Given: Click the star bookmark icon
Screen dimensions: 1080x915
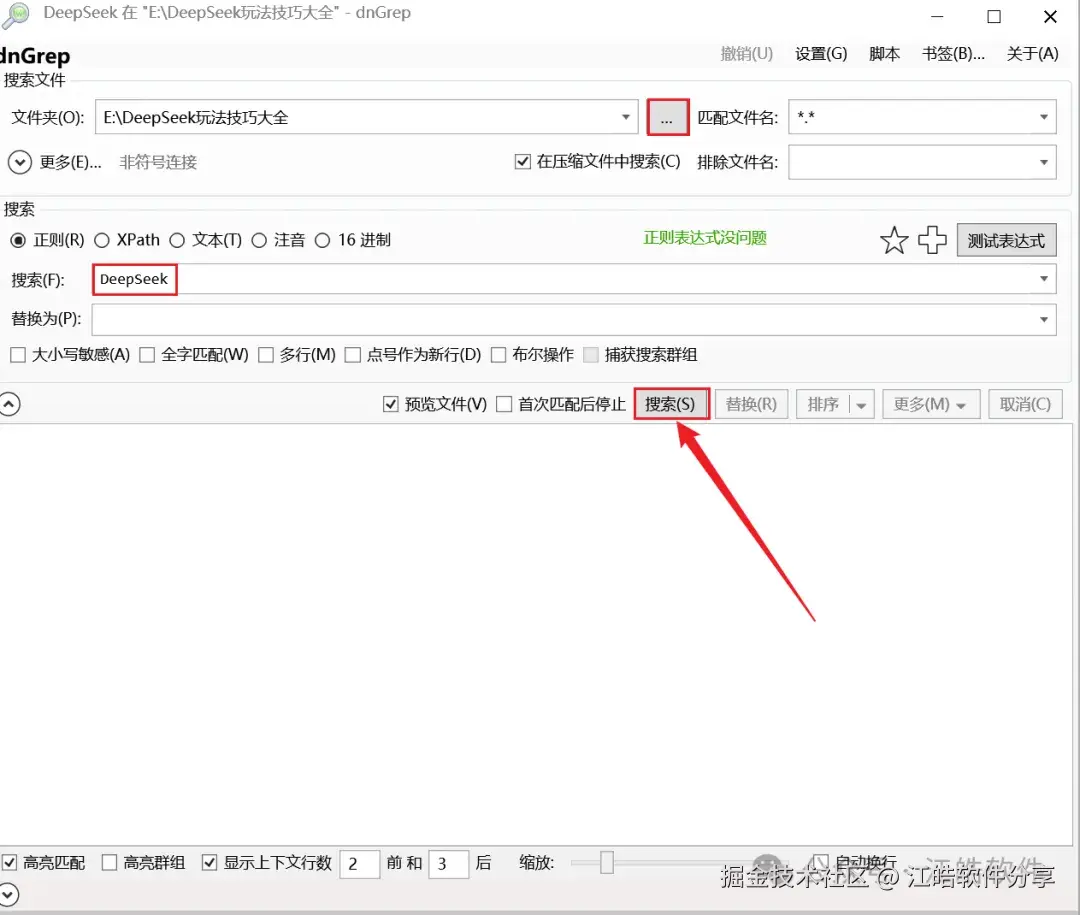Looking at the screenshot, I should [893, 239].
